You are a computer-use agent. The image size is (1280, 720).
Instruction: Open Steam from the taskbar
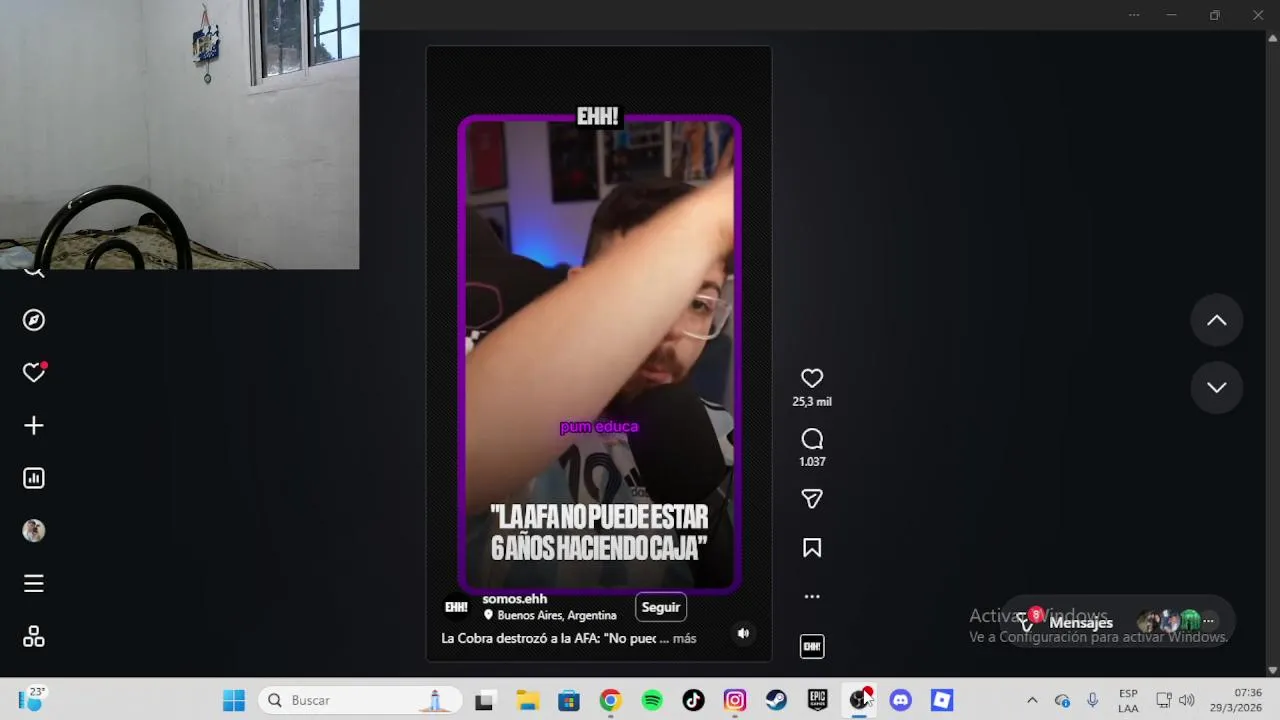pyautogui.click(x=776, y=700)
